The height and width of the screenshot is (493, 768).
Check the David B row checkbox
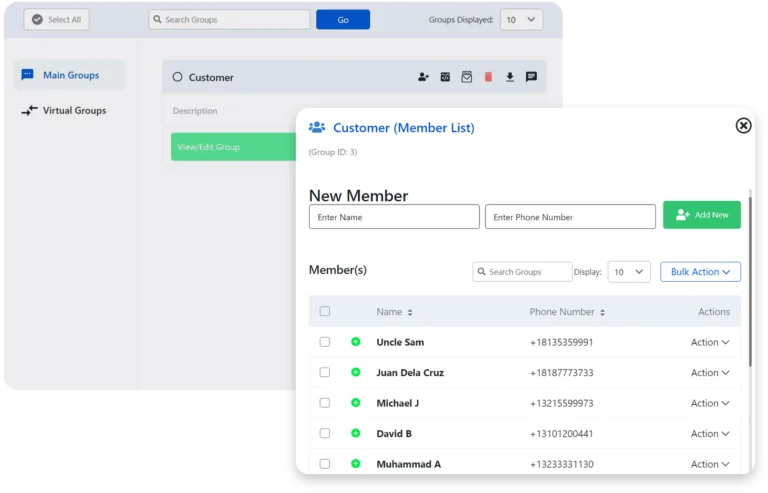click(325, 433)
